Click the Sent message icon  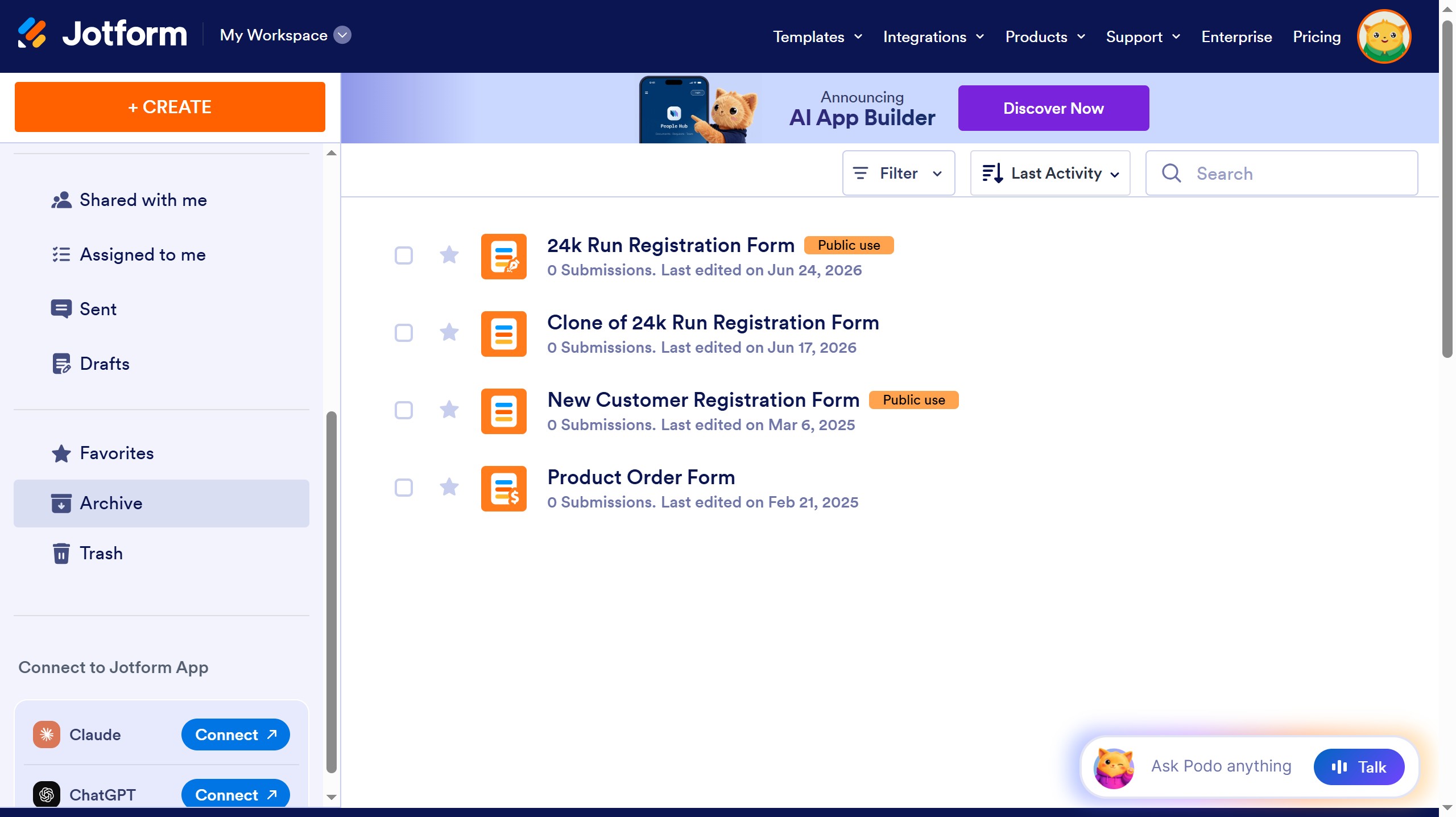pyautogui.click(x=61, y=310)
